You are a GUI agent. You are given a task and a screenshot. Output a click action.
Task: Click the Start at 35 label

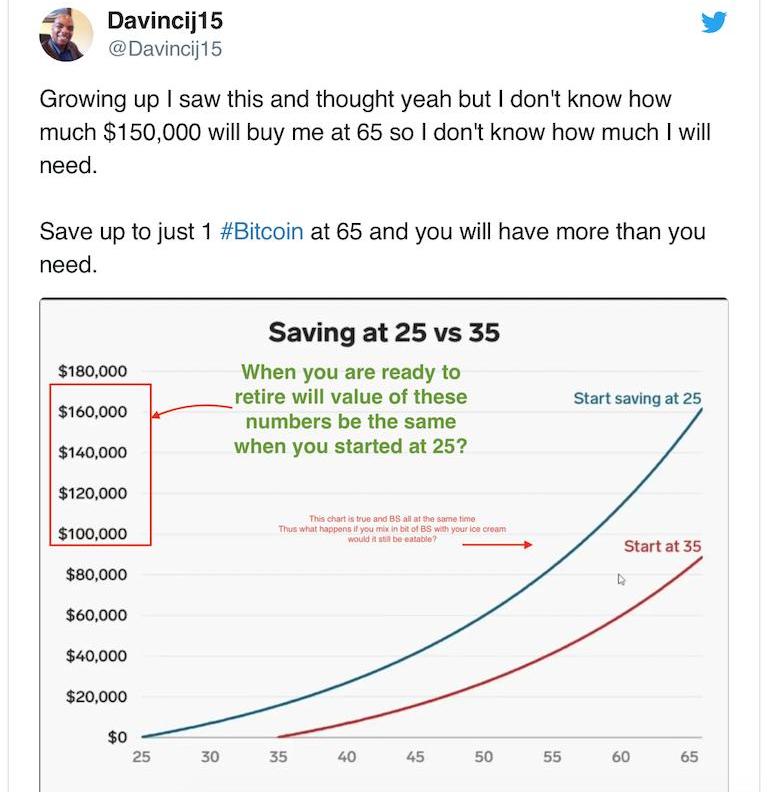coord(662,546)
